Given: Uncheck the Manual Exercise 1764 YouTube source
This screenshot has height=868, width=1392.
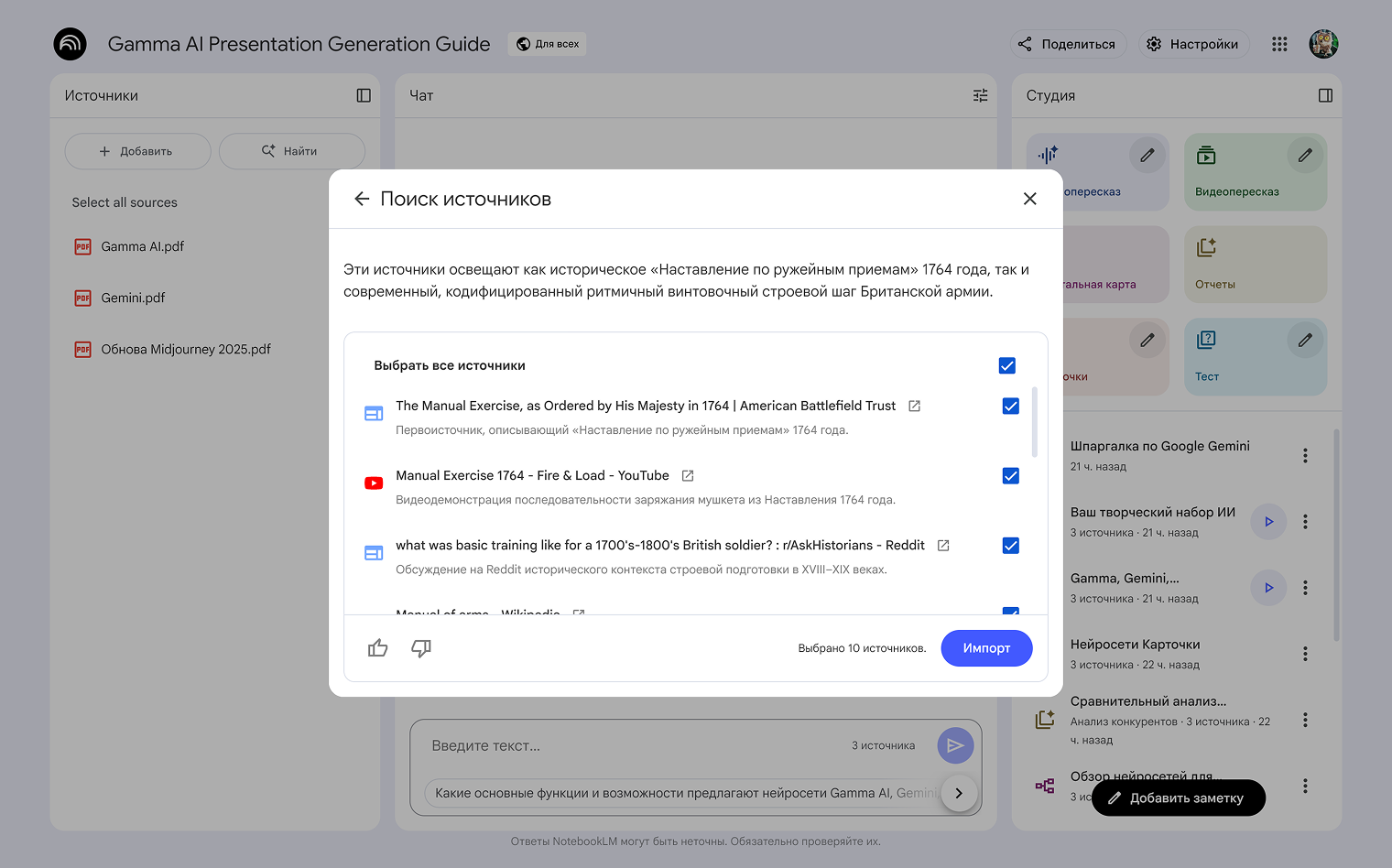Looking at the screenshot, I should click(x=1011, y=476).
